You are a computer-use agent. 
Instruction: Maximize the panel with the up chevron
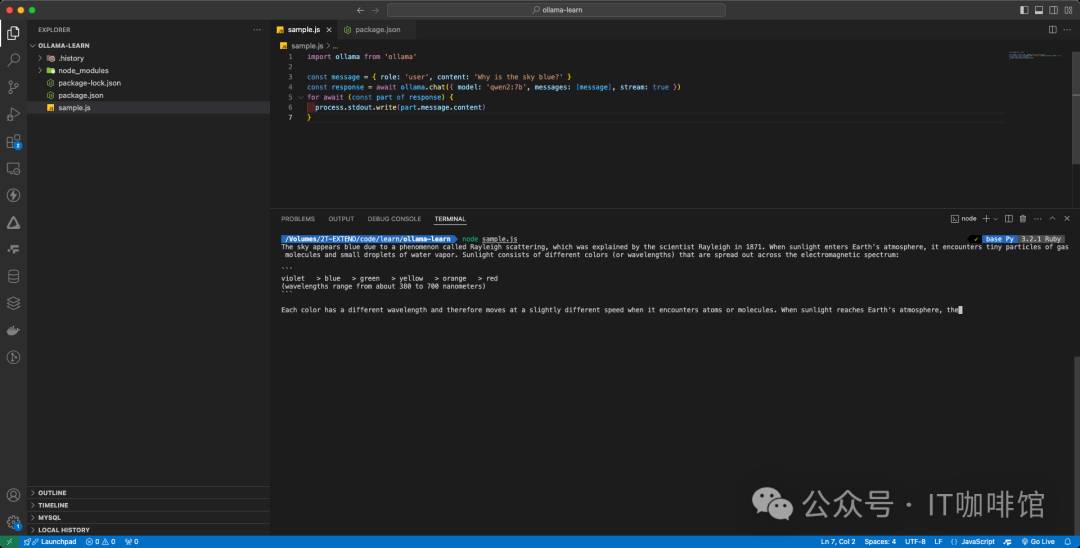tap(1052, 219)
